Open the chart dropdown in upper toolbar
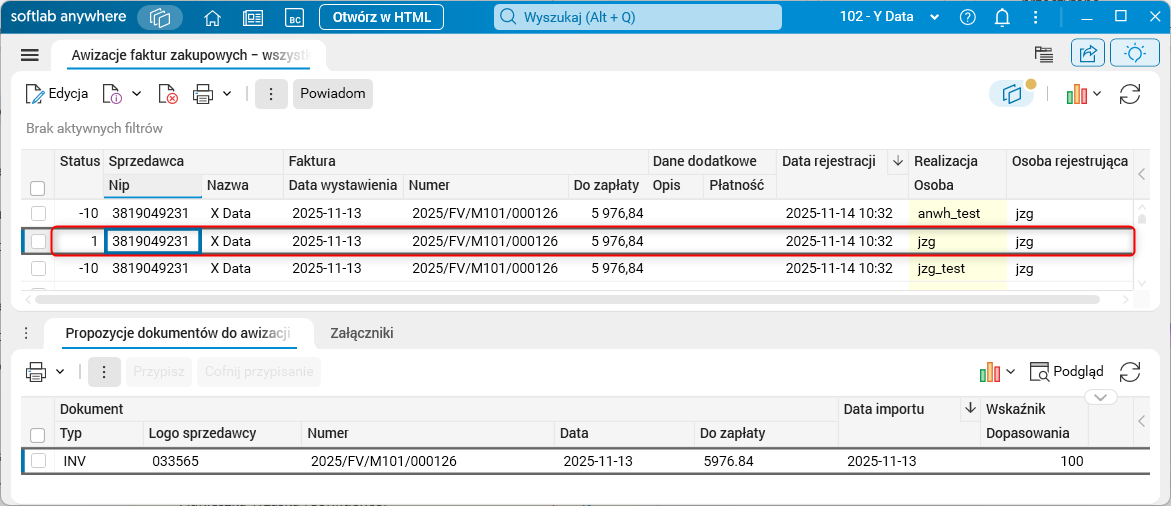1171x506 pixels. point(1084,94)
